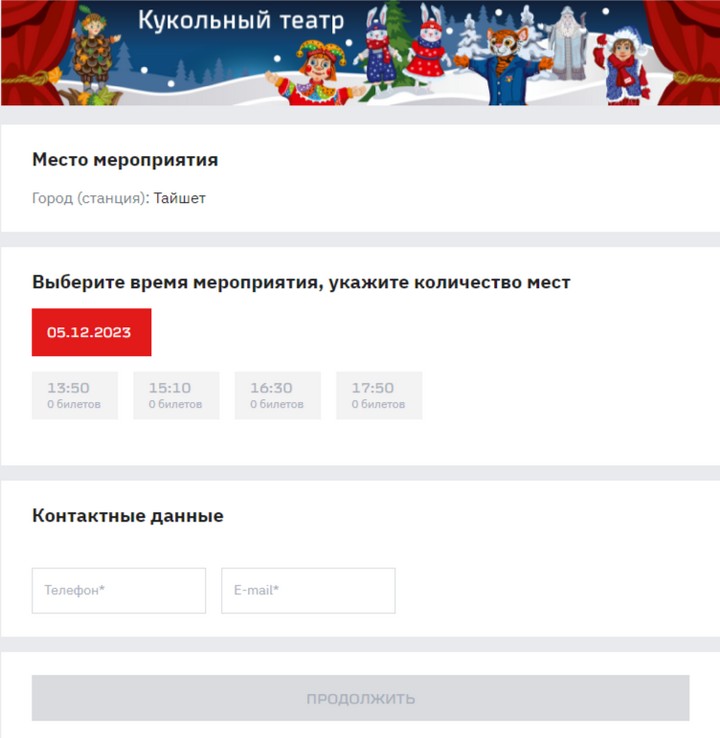Viewport: 720px width, 738px height.
Task: Click the Место мероприятия heading
Action: pos(125,160)
